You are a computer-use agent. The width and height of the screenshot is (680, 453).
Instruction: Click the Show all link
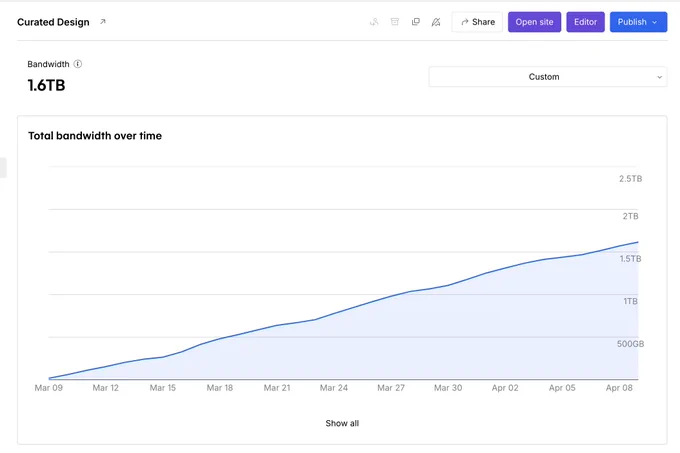342,423
